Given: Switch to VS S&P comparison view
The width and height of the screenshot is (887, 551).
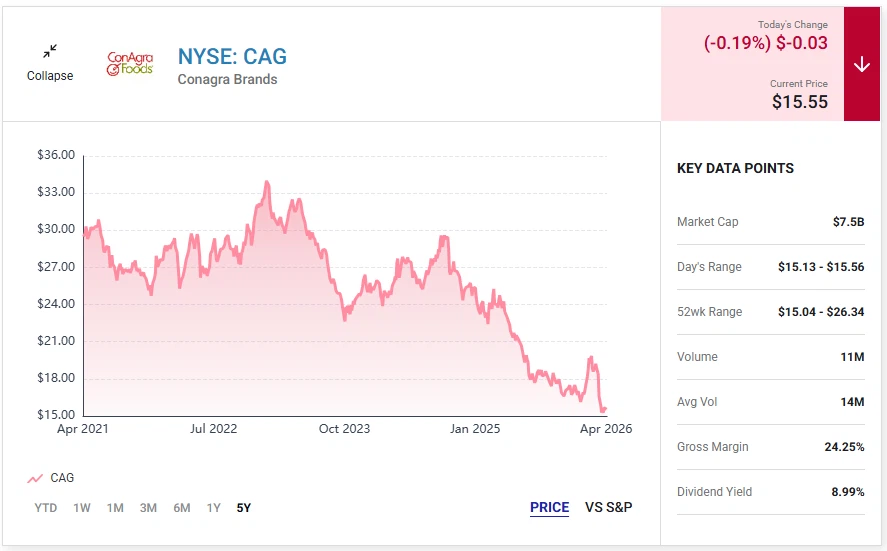Looking at the screenshot, I should (x=608, y=507).
